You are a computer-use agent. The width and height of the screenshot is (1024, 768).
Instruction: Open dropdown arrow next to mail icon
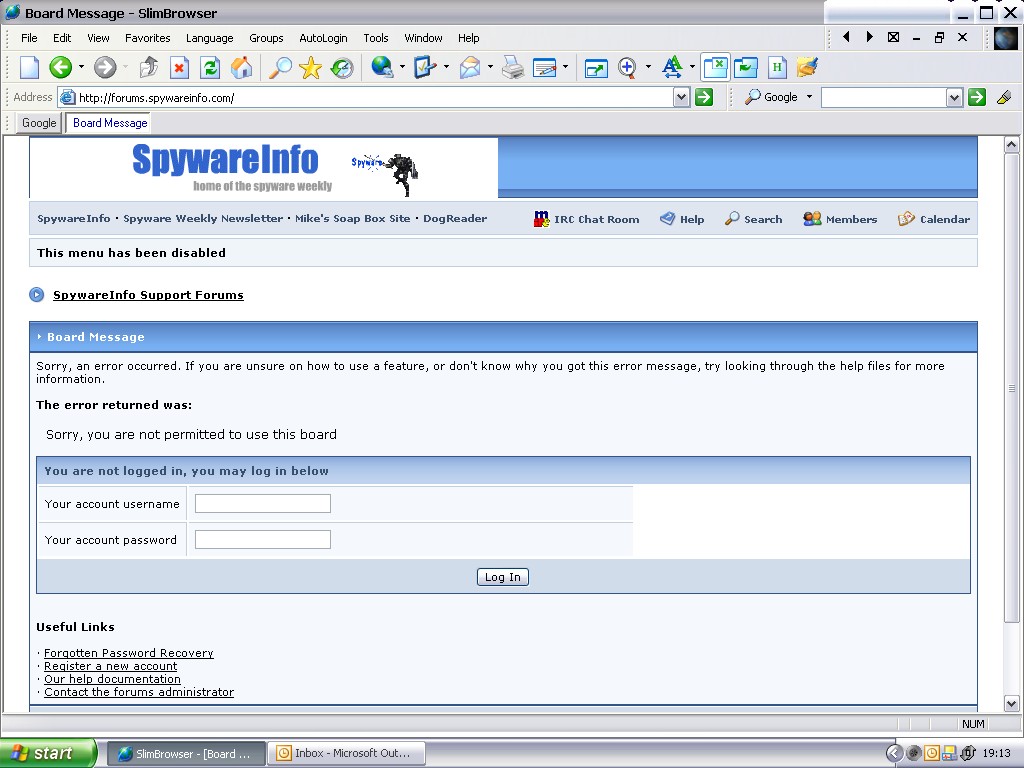pos(490,67)
